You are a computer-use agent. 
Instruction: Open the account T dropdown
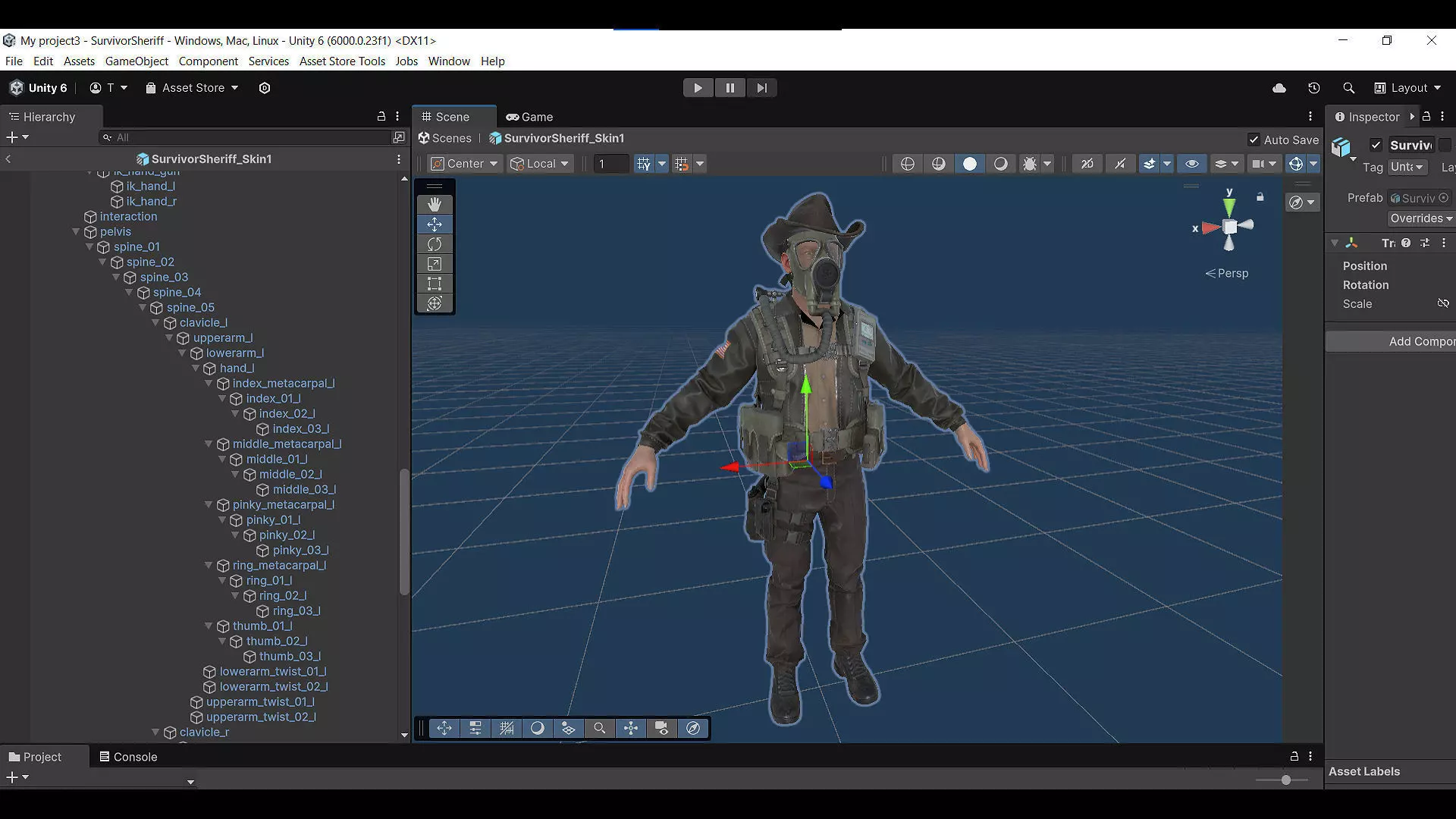(108, 88)
